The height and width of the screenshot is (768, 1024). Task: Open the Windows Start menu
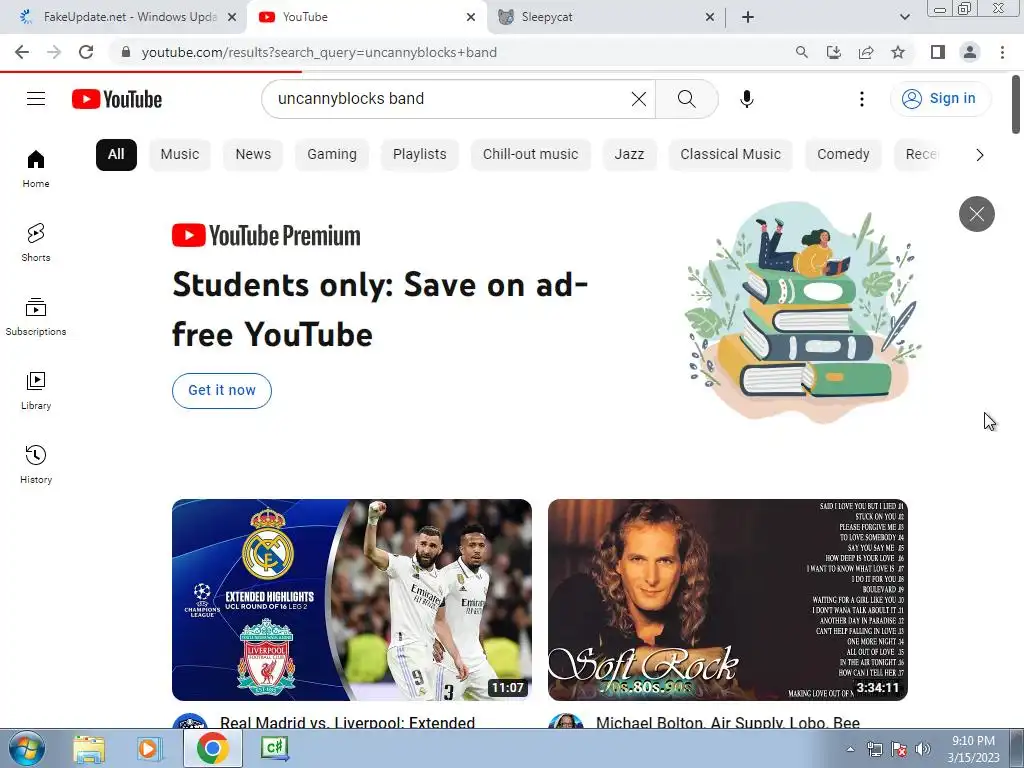pyautogui.click(x=26, y=748)
